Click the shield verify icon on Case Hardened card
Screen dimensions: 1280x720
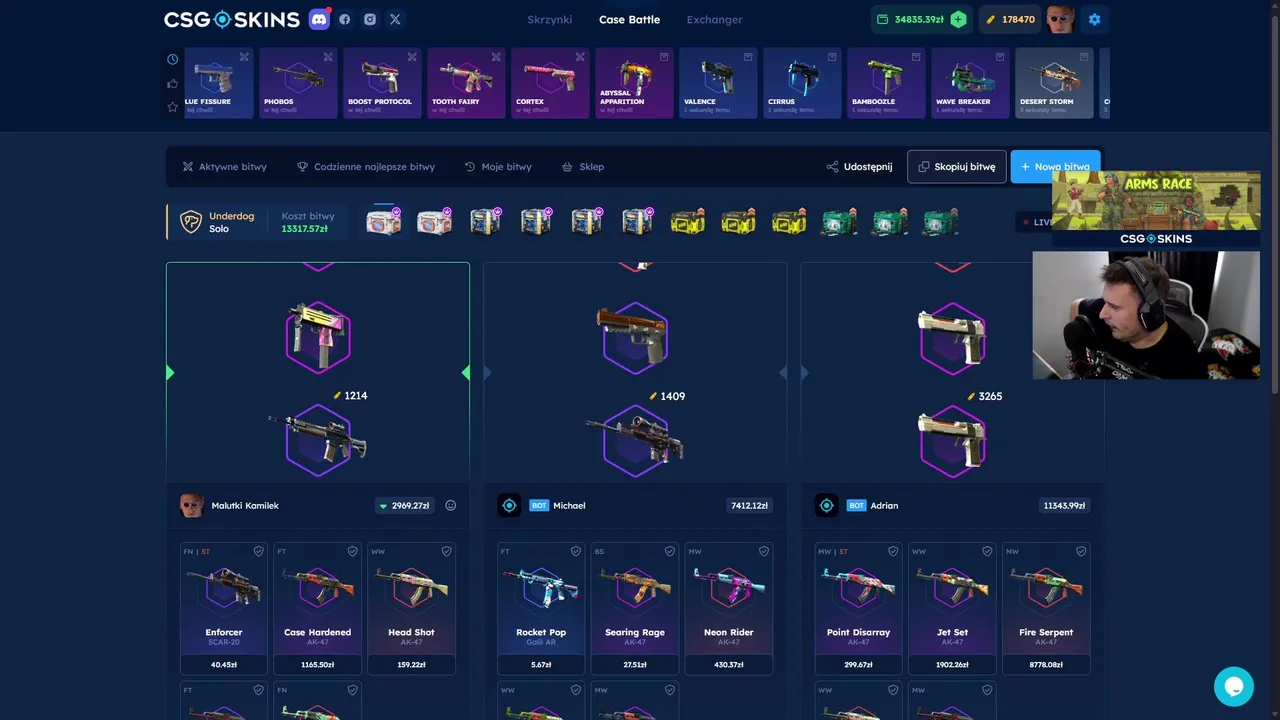coord(352,551)
